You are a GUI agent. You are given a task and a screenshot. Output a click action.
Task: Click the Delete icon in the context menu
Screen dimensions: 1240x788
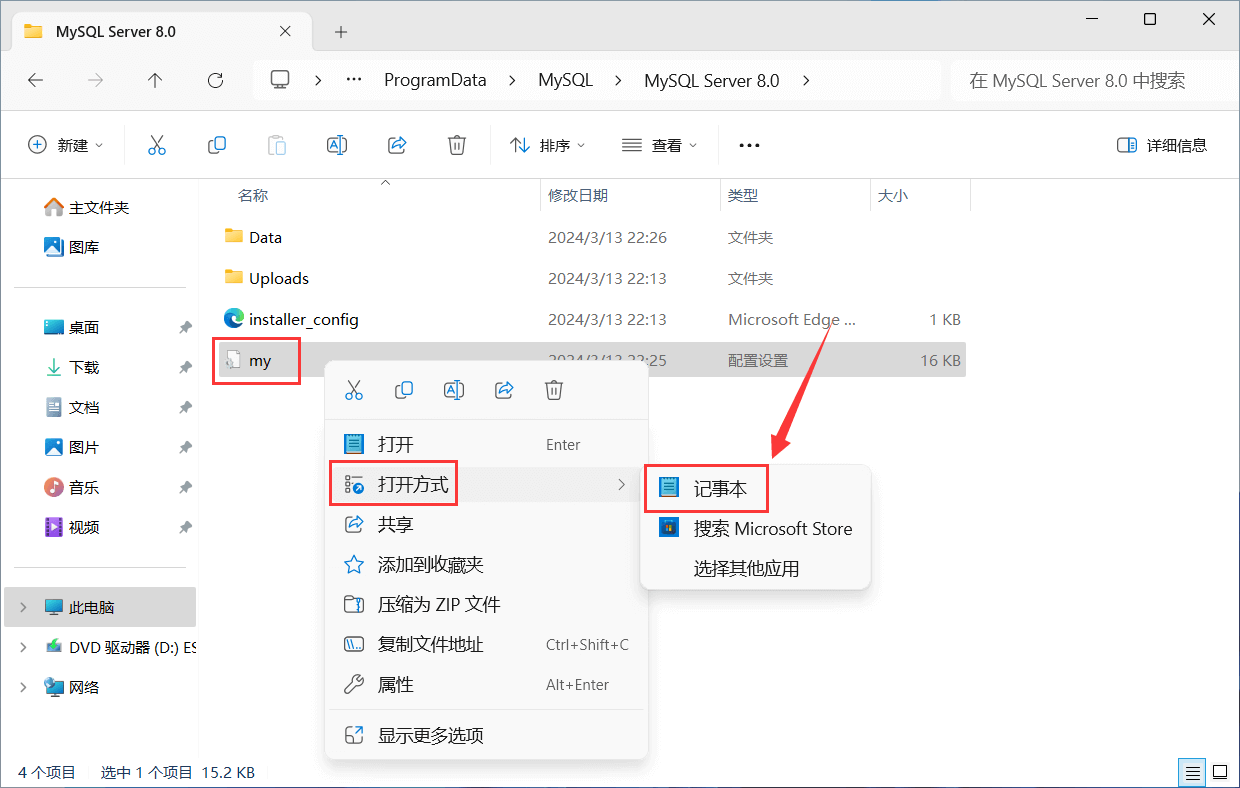click(x=554, y=390)
